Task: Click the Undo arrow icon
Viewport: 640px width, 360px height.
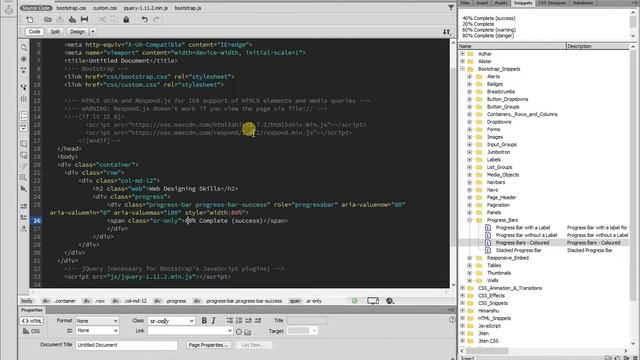Action: coord(144,19)
